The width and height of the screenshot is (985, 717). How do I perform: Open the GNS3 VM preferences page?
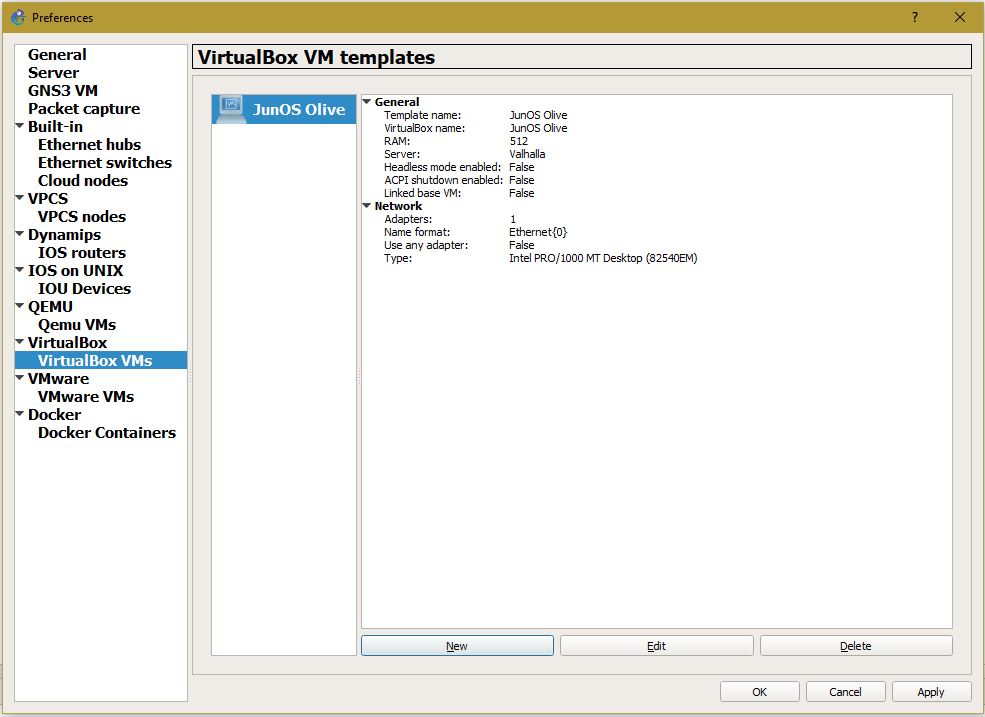(63, 90)
